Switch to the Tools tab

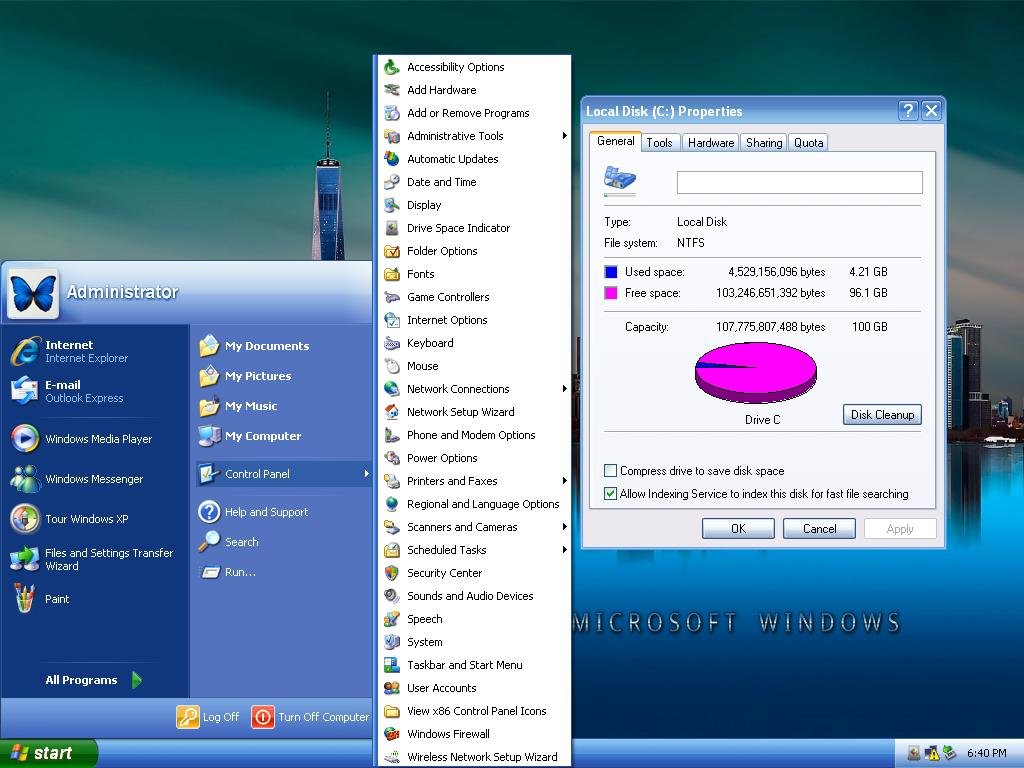coord(659,143)
